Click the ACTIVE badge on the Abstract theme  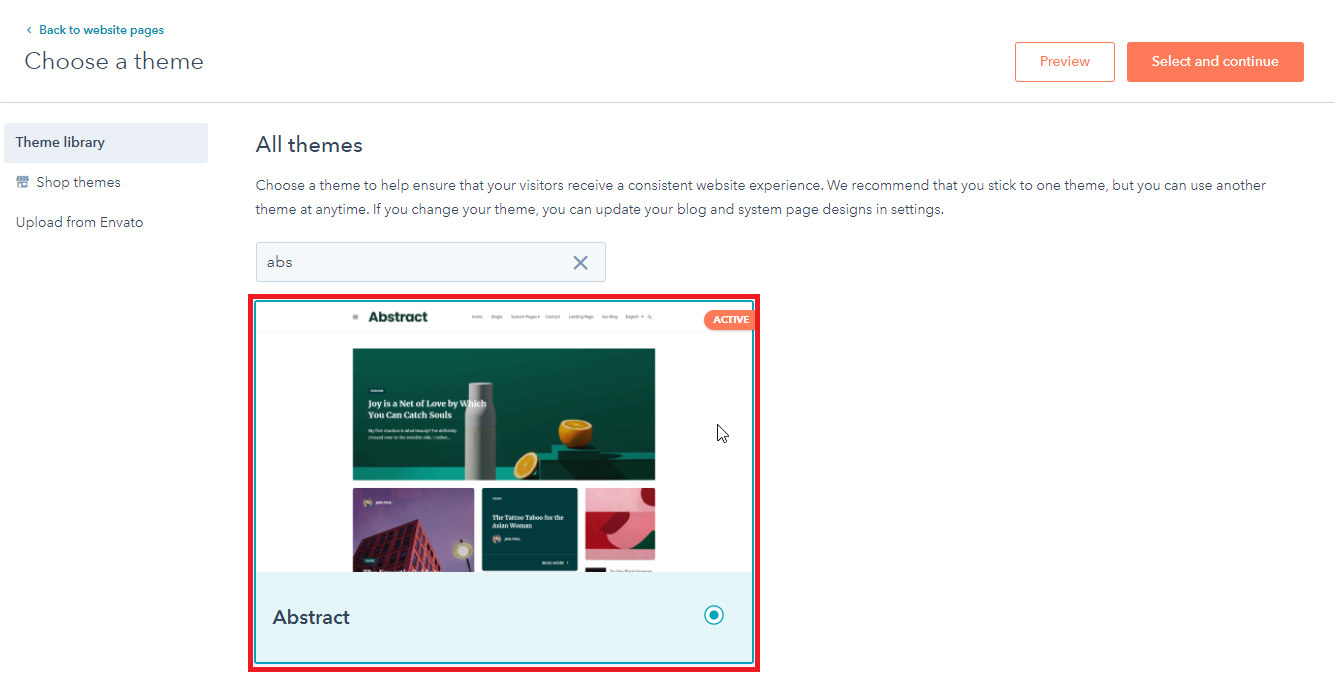[x=729, y=320]
